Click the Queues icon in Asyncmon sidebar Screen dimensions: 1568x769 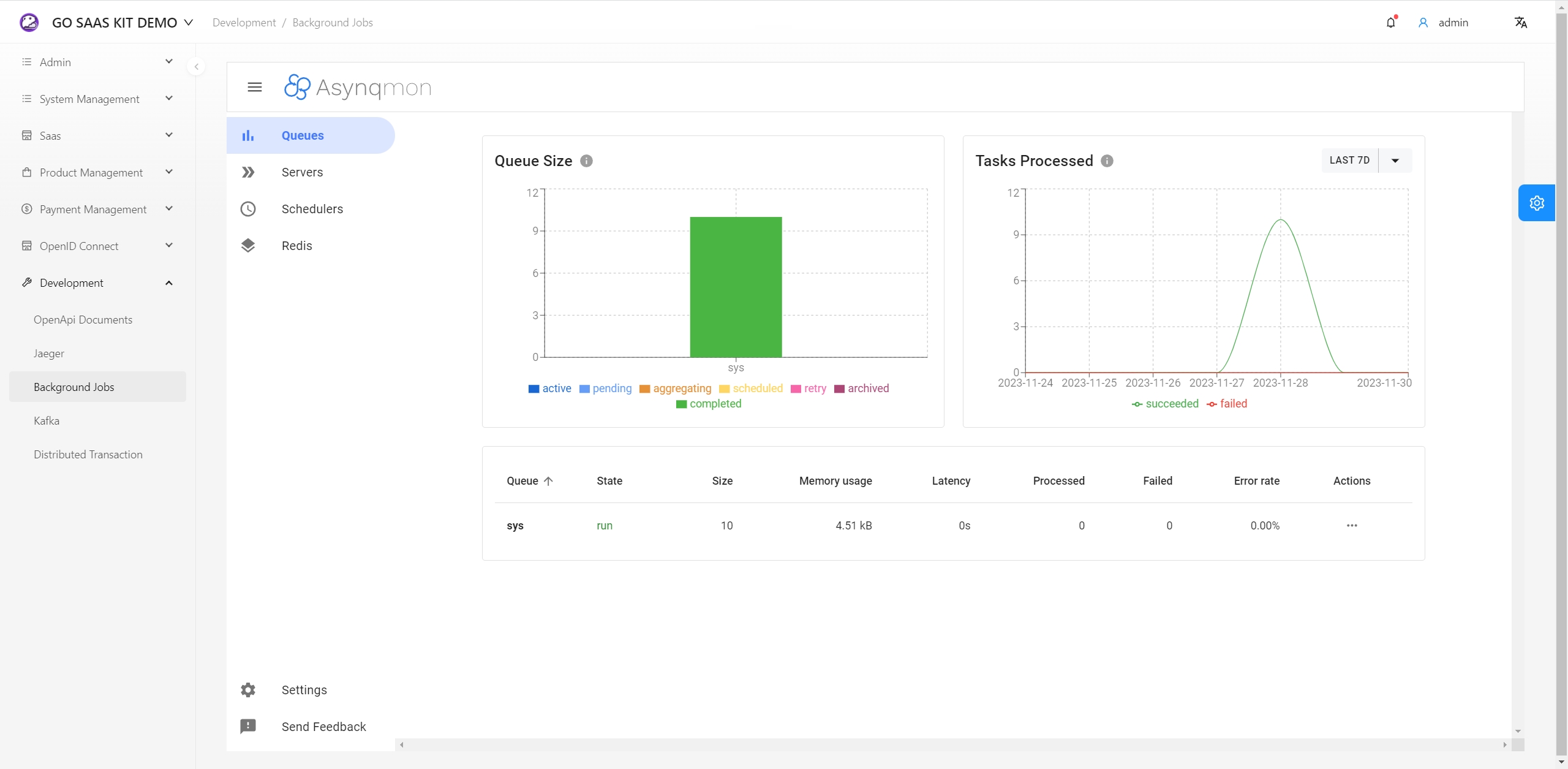coord(247,135)
